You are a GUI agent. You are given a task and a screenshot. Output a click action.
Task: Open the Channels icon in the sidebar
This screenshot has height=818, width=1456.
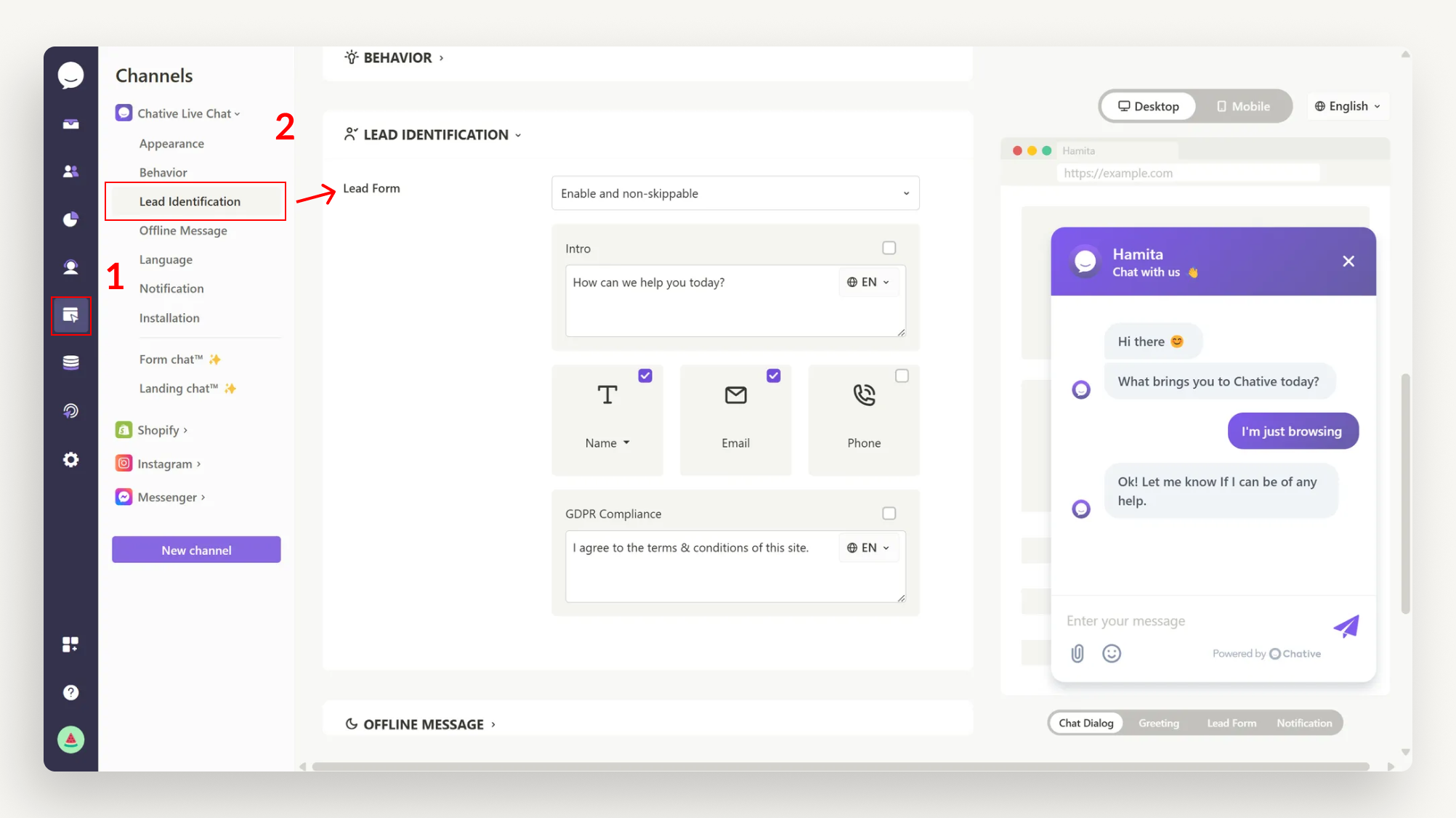point(70,315)
